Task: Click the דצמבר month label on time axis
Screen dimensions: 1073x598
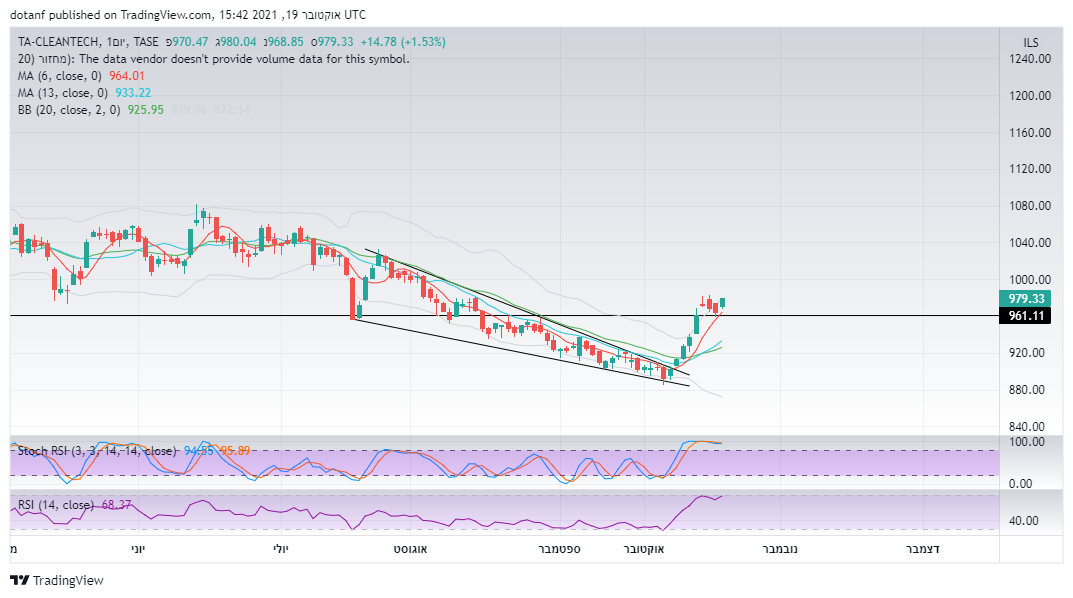Action: 922,549
